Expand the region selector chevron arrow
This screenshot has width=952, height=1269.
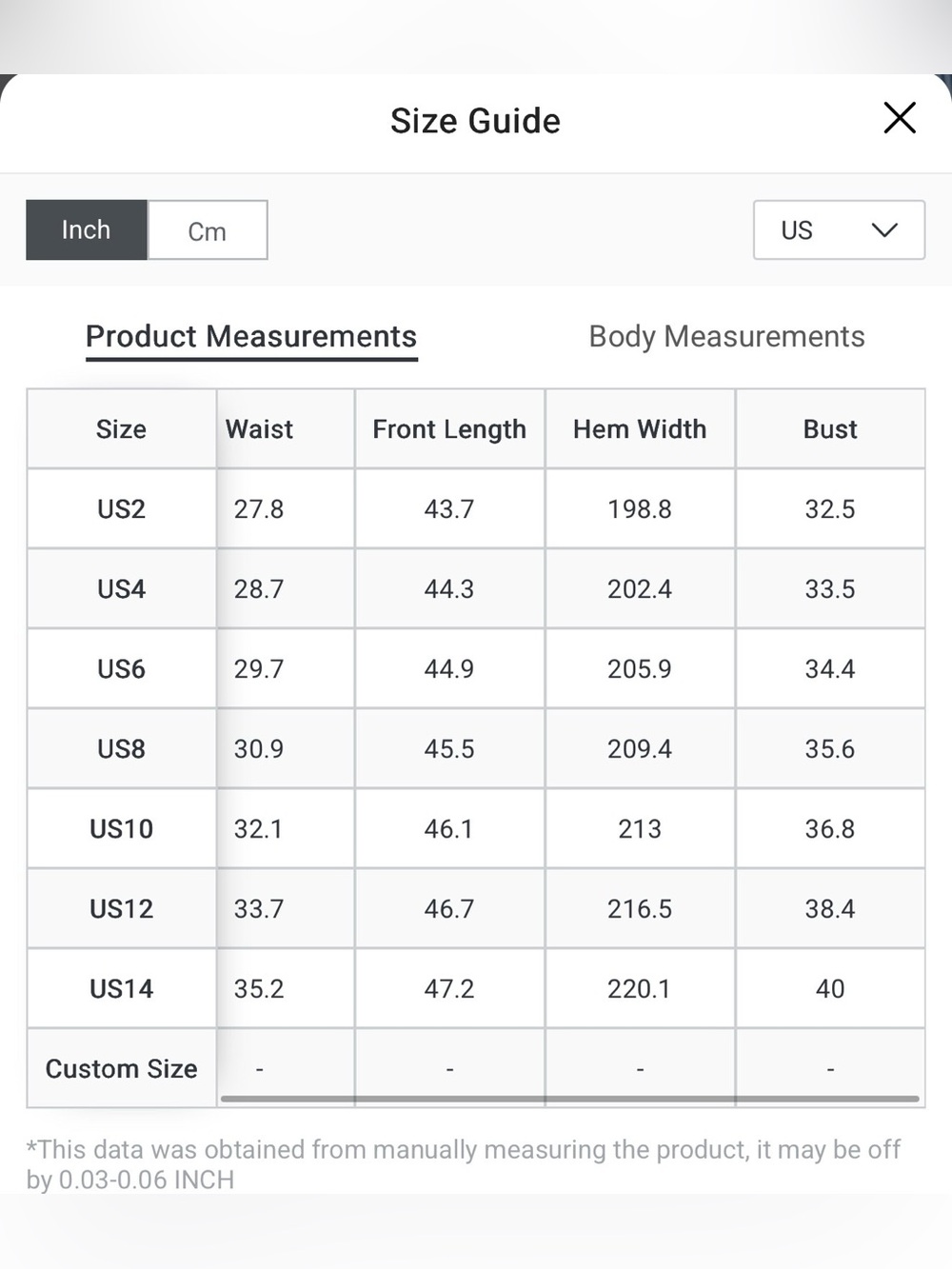[884, 230]
